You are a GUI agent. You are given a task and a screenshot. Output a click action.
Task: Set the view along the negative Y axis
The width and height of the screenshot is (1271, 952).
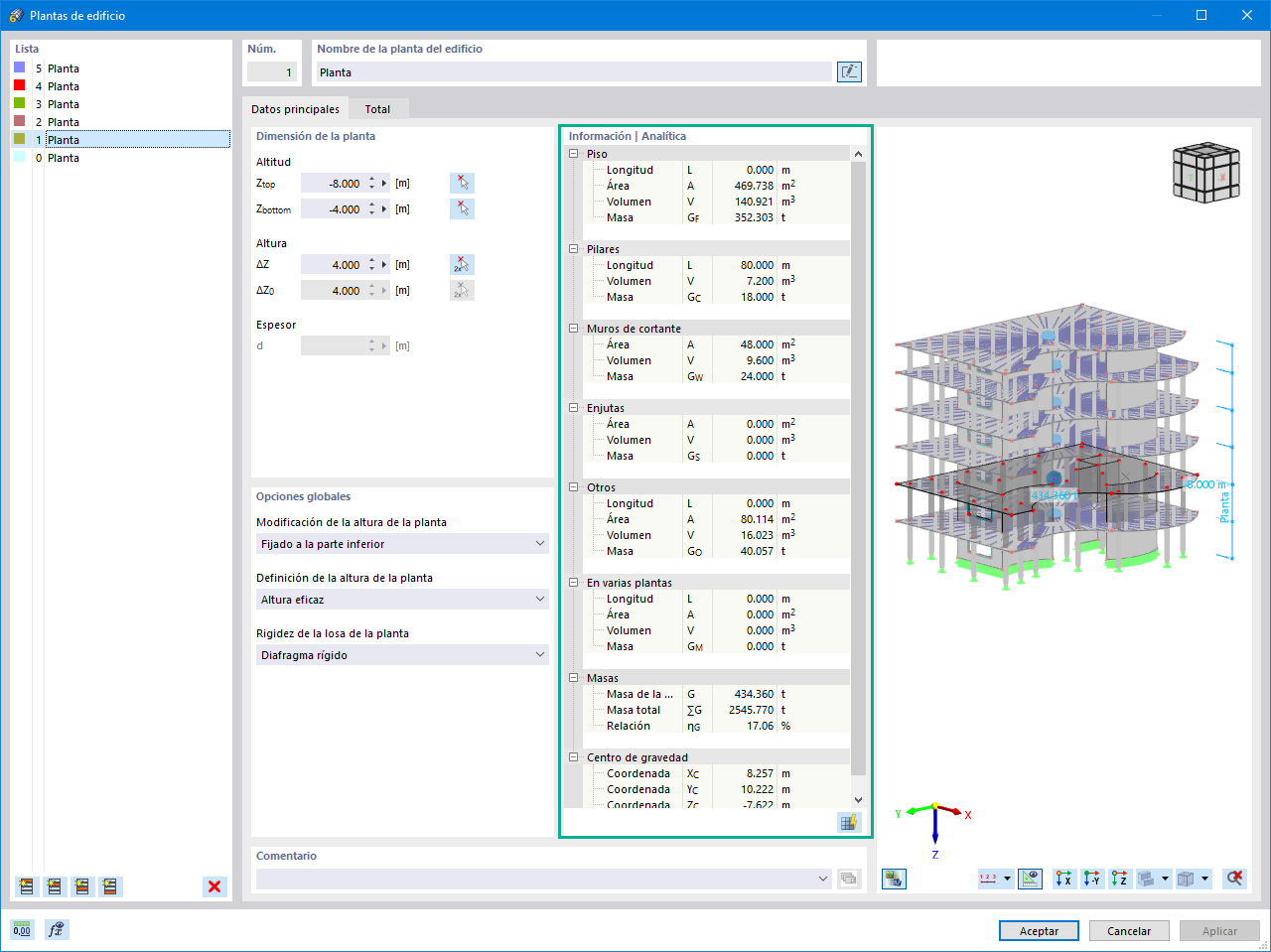1092,879
